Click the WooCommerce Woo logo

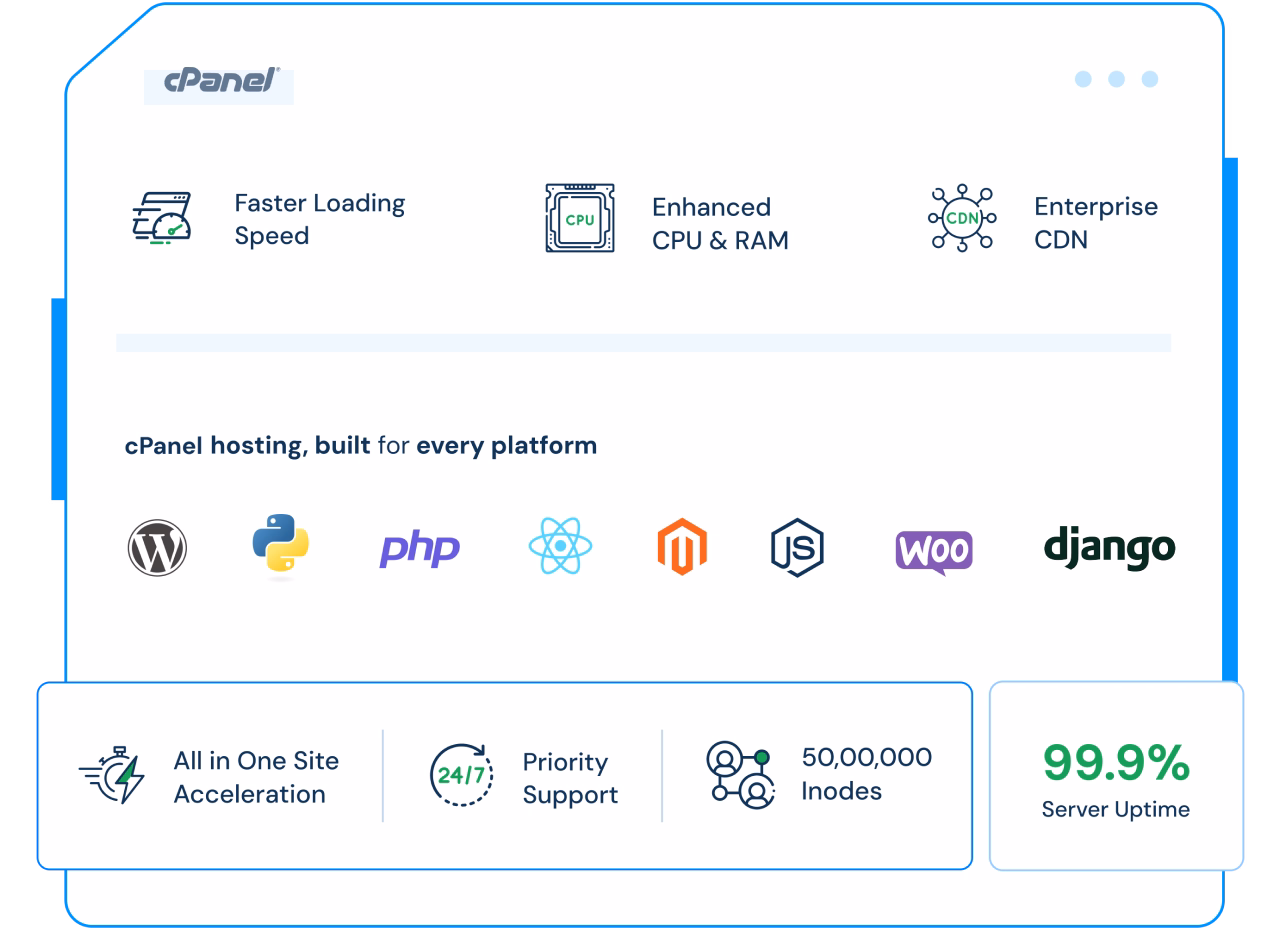pyautogui.click(x=933, y=550)
